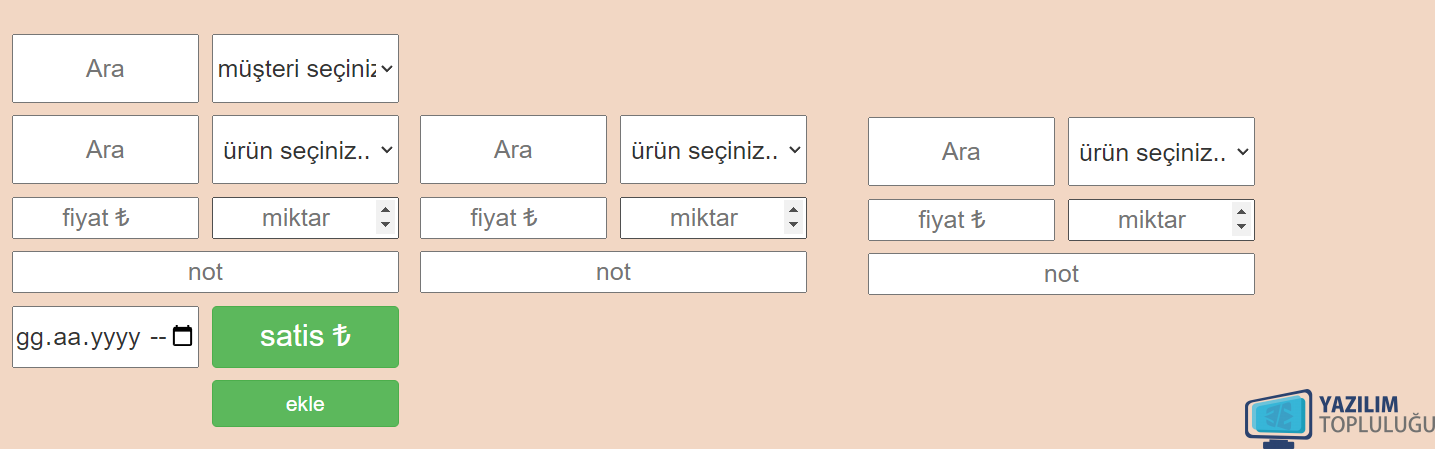Focus the customer Ara search field

click(105, 68)
